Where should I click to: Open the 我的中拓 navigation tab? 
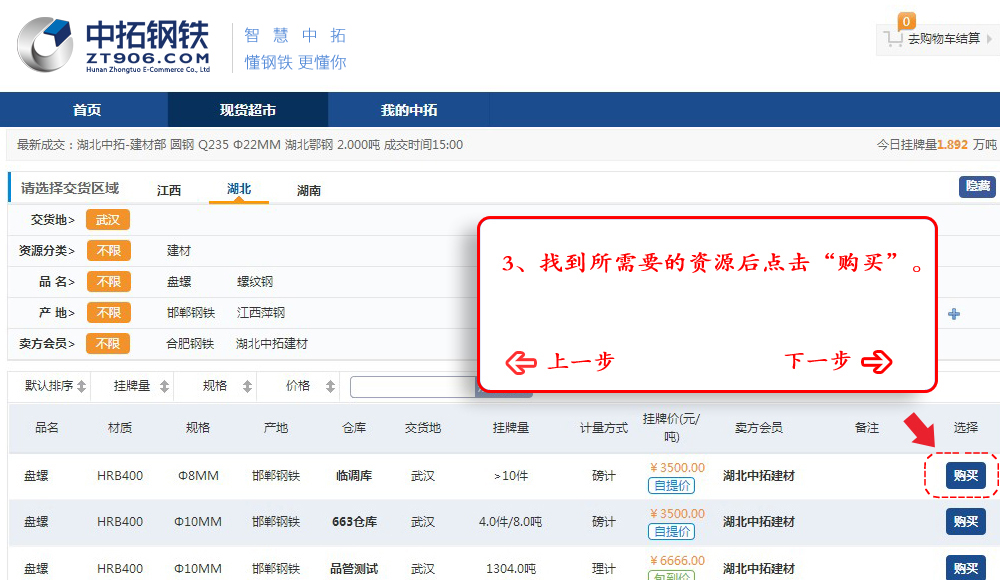(409, 110)
